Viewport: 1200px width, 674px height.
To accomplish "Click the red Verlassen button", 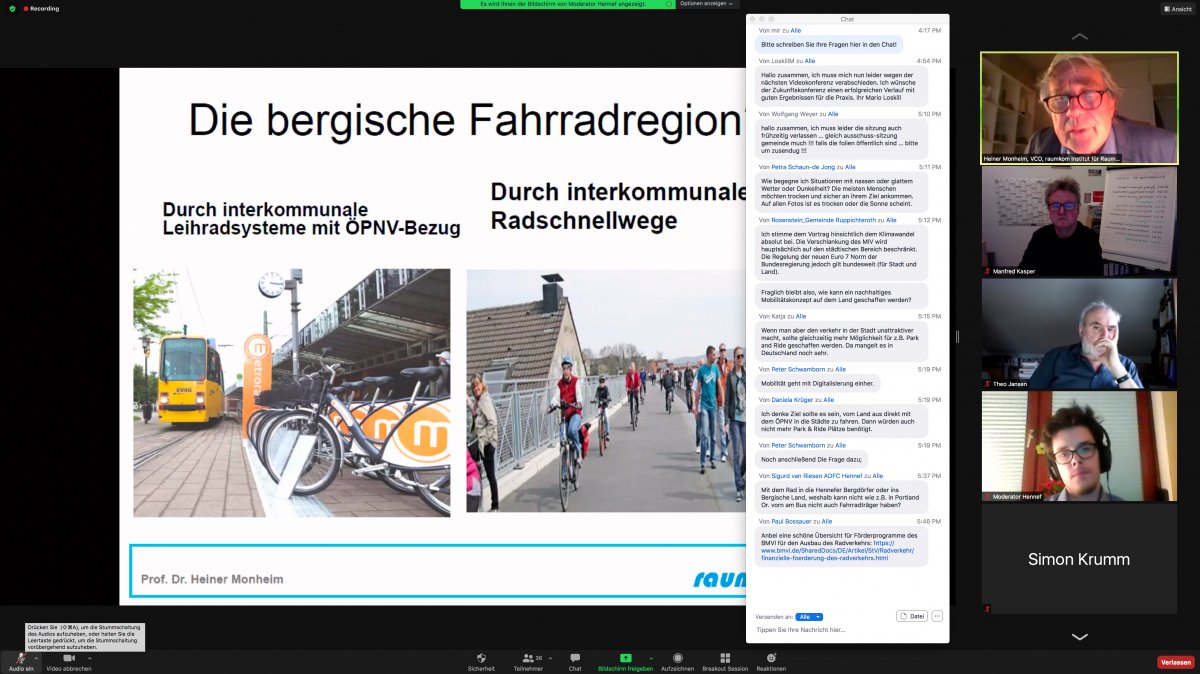I will [x=1176, y=662].
